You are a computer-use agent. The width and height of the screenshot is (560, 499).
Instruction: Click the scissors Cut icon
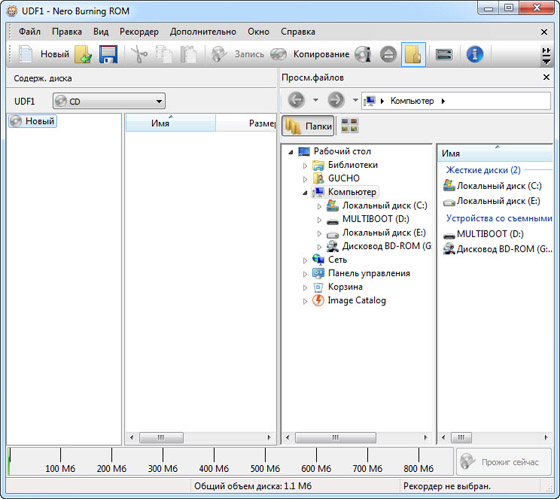(139, 54)
